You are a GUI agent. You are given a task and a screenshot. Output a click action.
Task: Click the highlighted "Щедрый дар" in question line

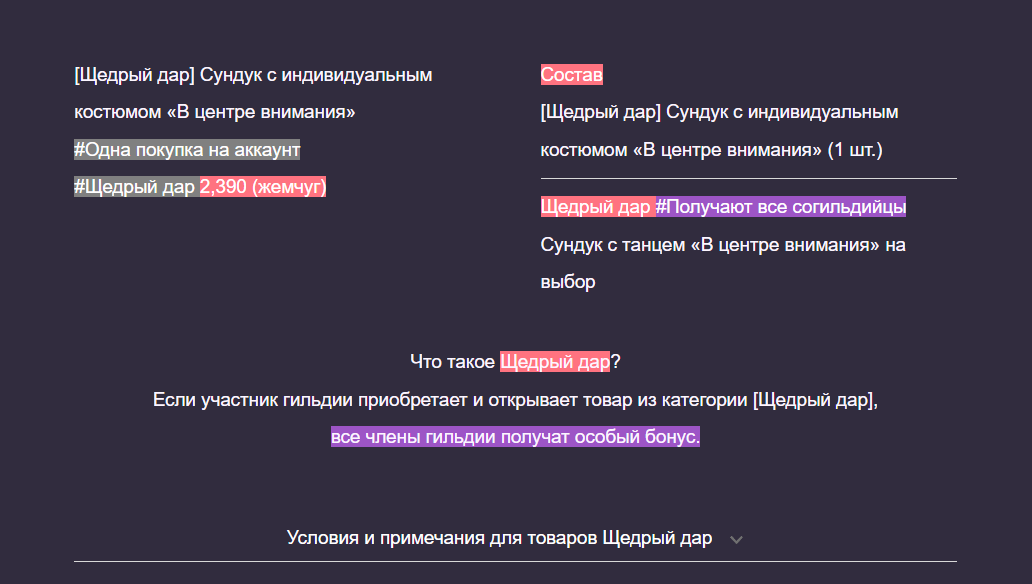pos(556,360)
